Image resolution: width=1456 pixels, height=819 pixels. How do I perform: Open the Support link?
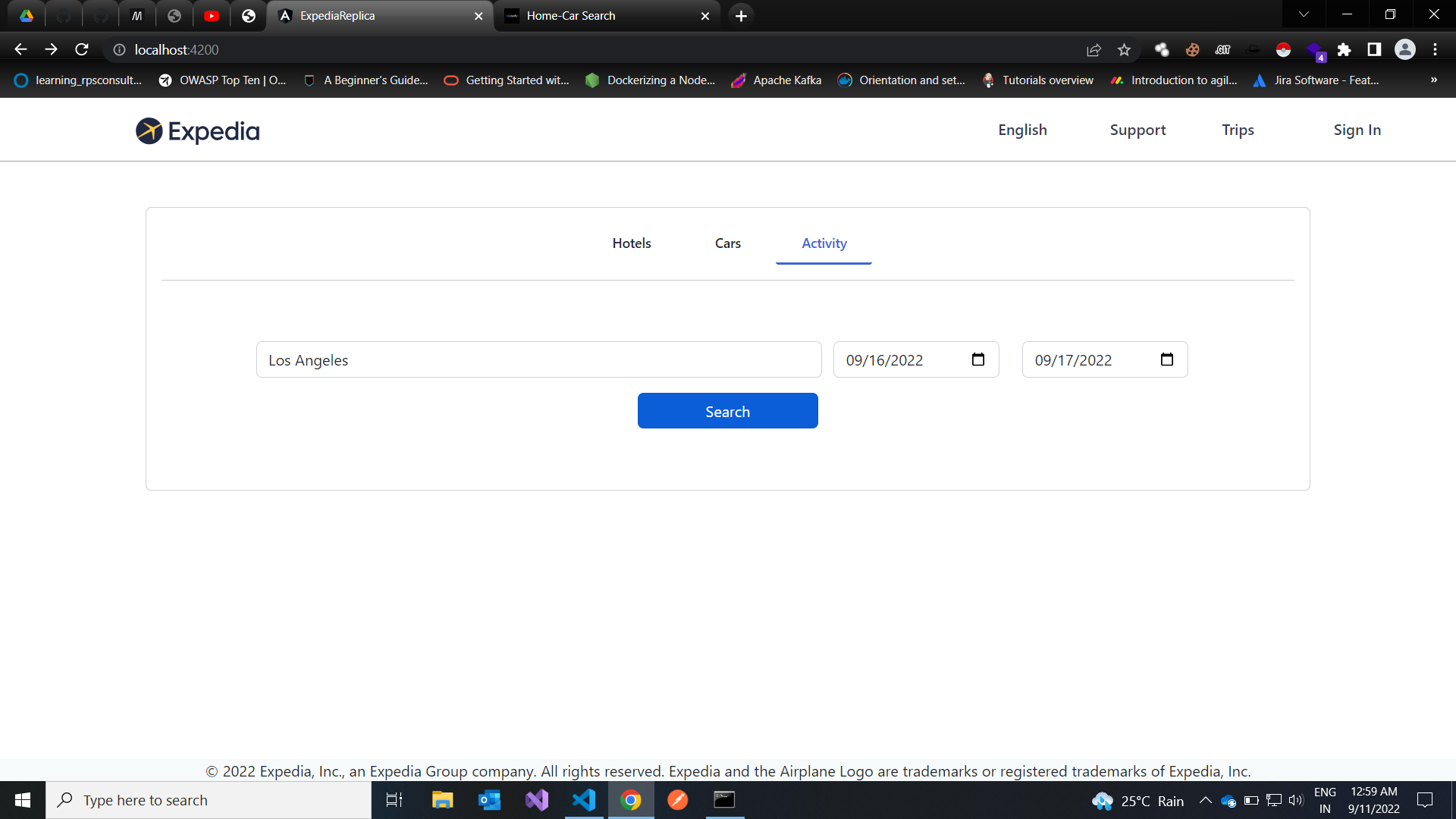click(x=1137, y=130)
